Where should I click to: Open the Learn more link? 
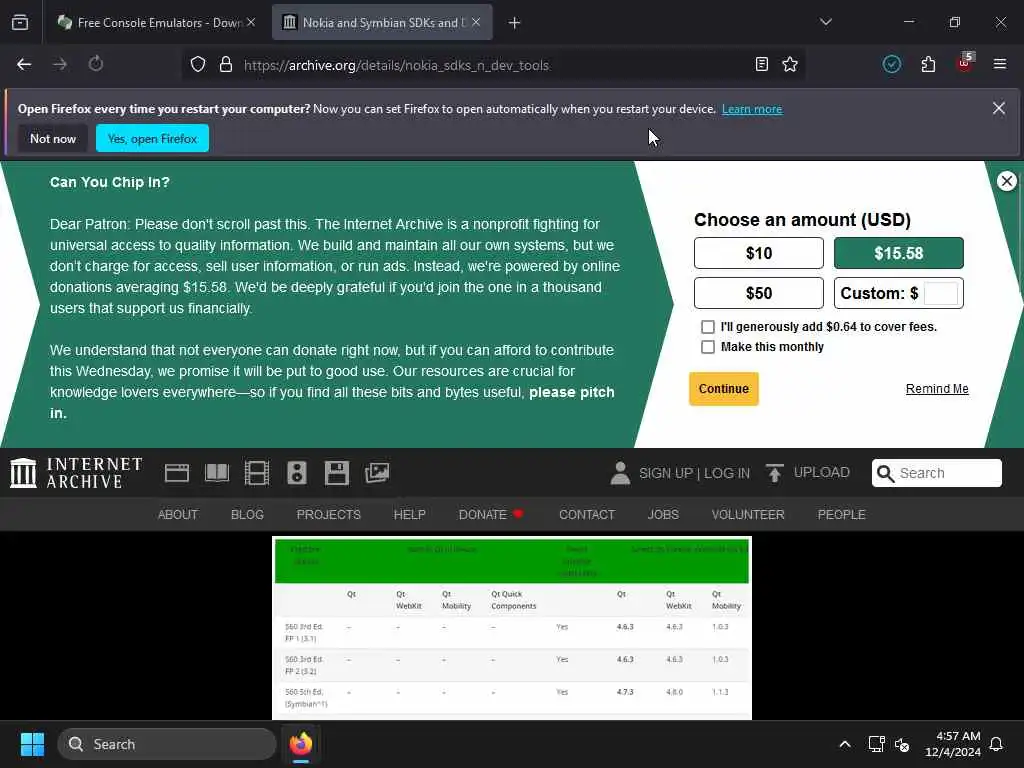[752, 109]
